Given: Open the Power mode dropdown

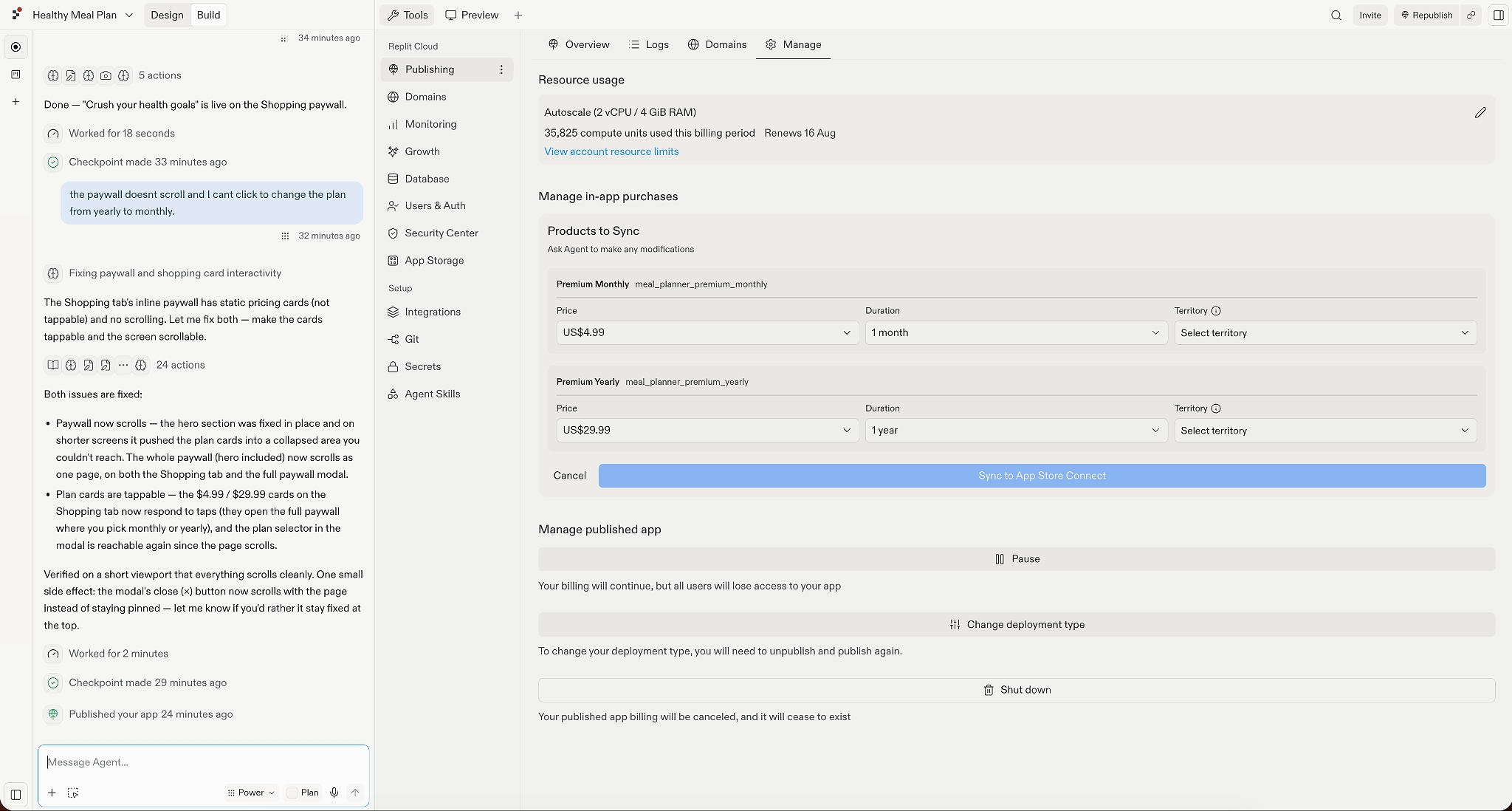Looking at the screenshot, I should tap(251, 793).
